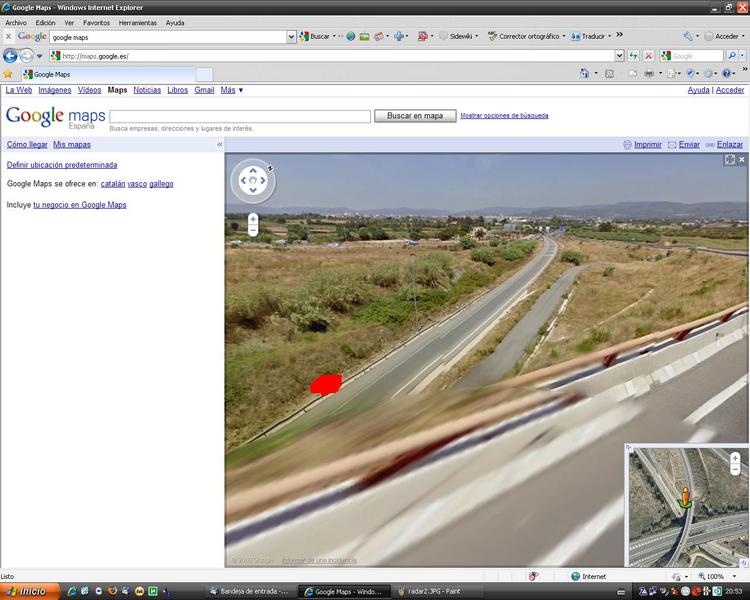Image resolution: width=750 pixels, height=600 pixels.
Task: Open the Favoritos menu
Action: coord(97,22)
